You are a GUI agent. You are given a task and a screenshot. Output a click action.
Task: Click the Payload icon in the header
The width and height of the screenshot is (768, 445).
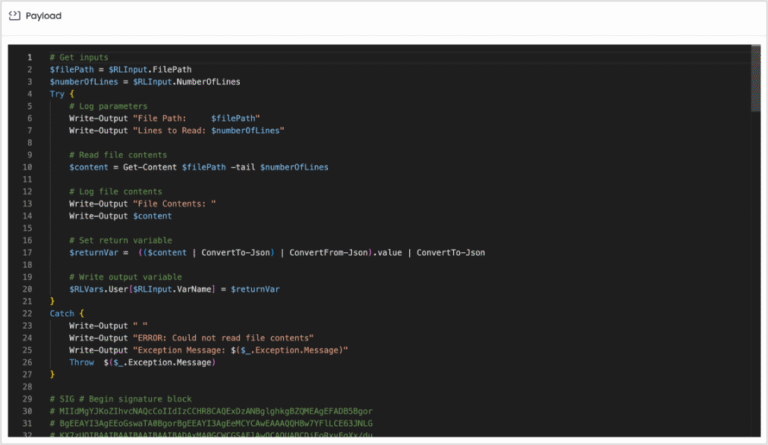point(16,16)
